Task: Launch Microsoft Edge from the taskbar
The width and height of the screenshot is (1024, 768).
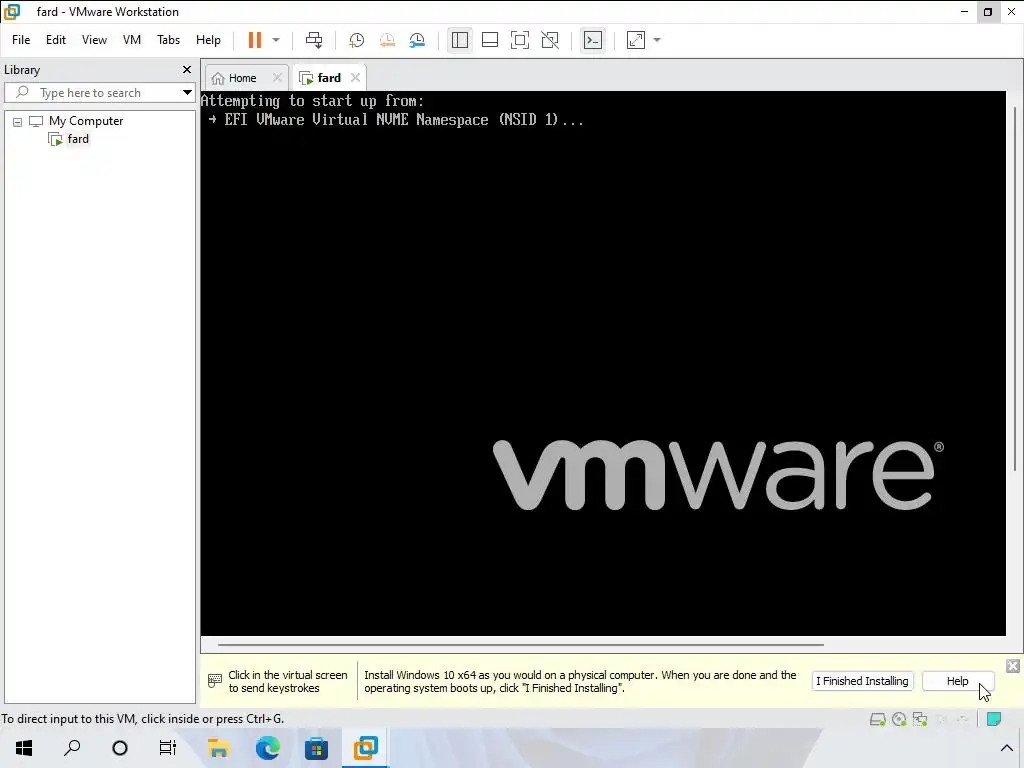Action: pyautogui.click(x=268, y=748)
